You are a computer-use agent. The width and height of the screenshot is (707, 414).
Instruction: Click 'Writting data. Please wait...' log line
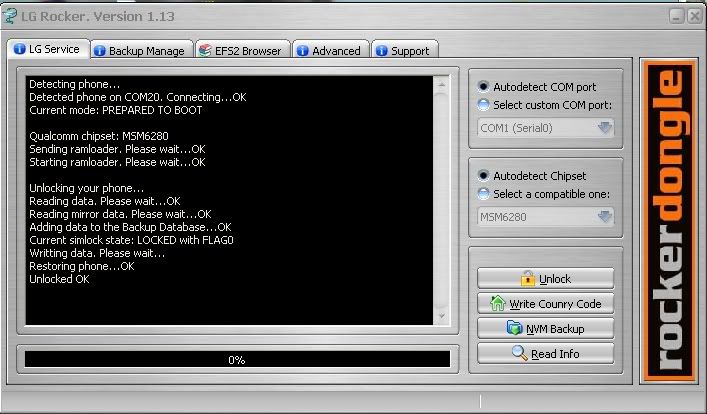97,253
